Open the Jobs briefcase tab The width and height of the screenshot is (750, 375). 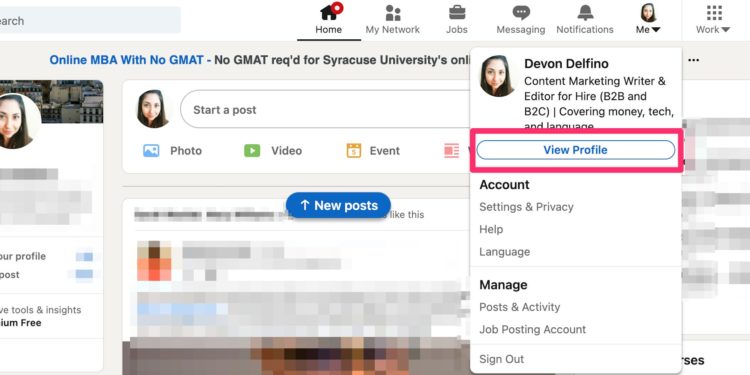pos(457,20)
